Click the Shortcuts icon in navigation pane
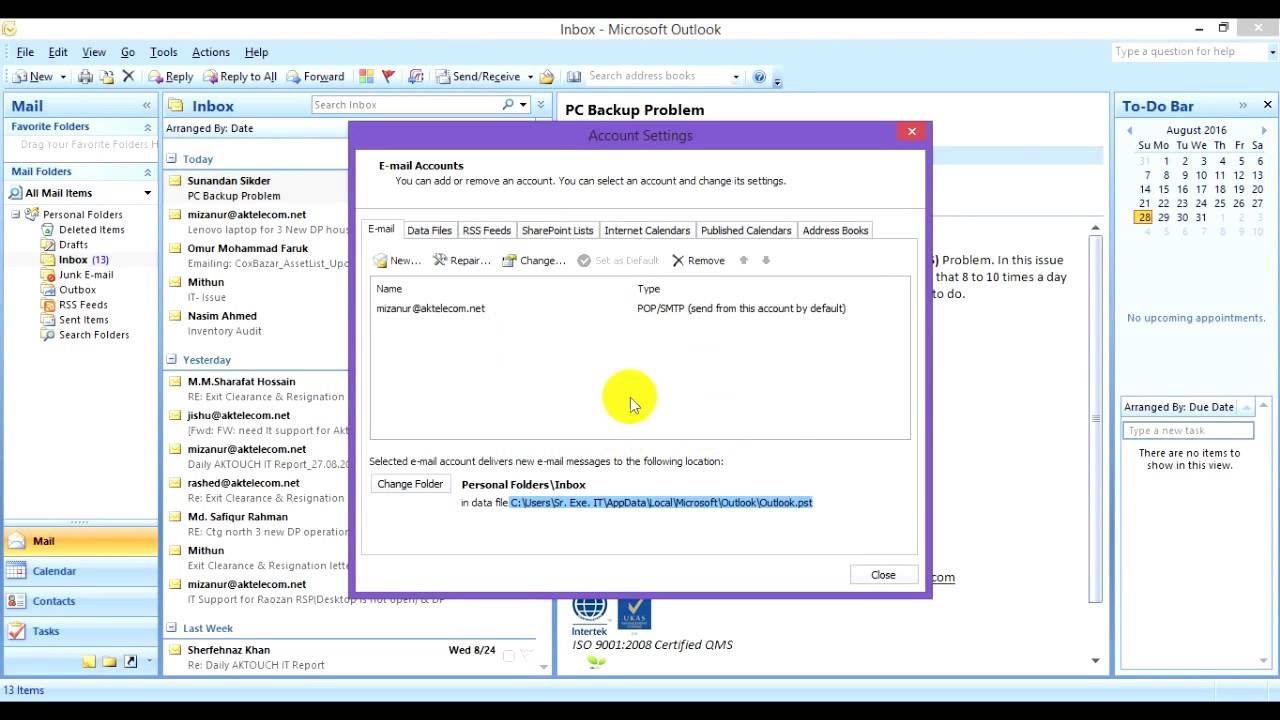The width and height of the screenshot is (1280, 720). coord(130,662)
